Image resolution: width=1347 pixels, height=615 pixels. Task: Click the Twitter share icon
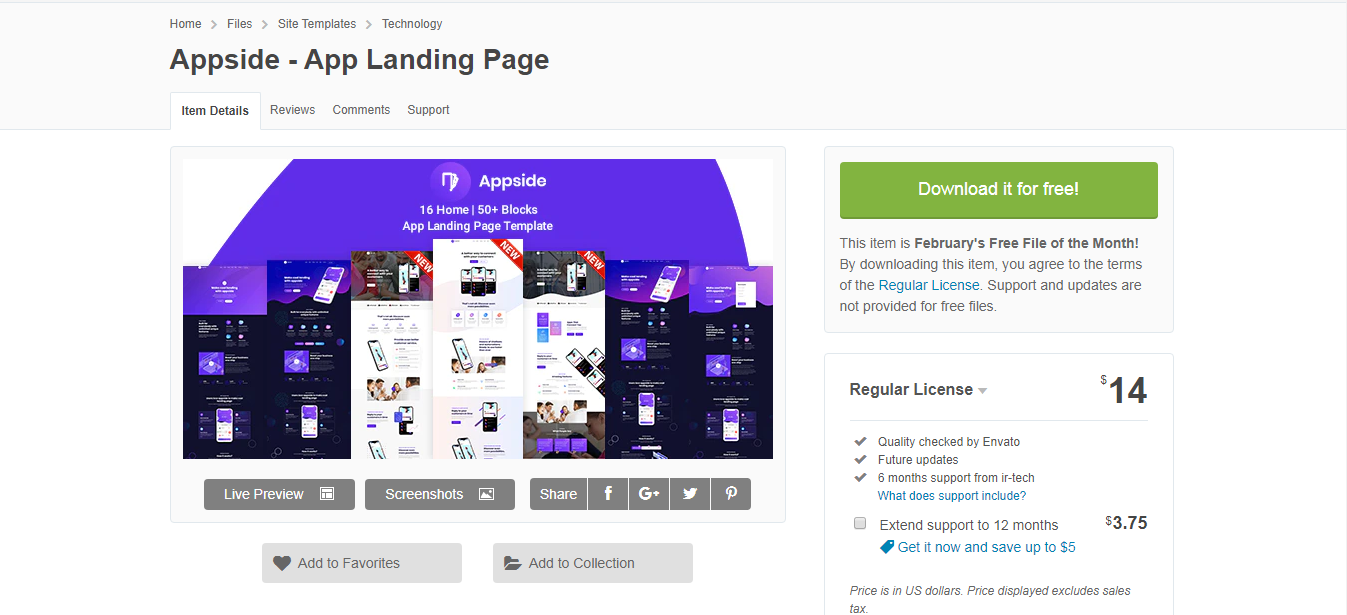point(690,494)
